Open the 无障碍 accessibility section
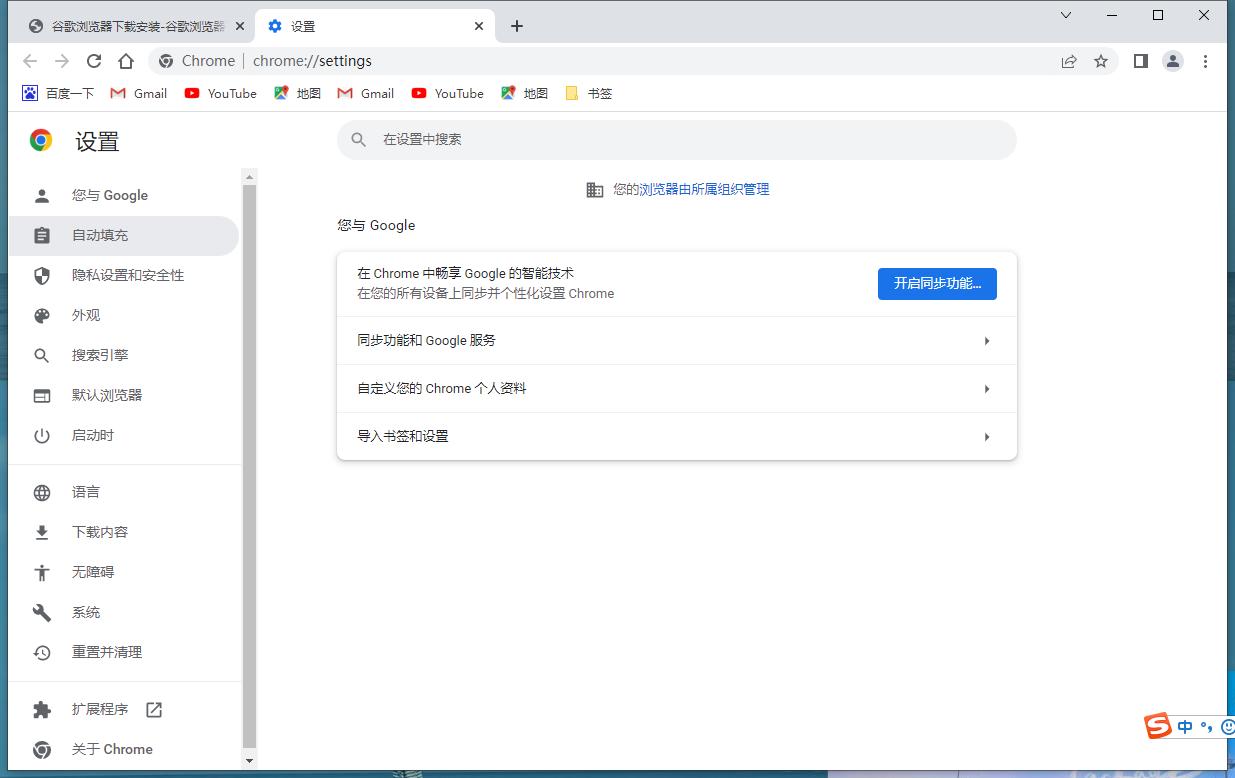Viewport: 1235px width, 778px height. (x=92, y=571)
